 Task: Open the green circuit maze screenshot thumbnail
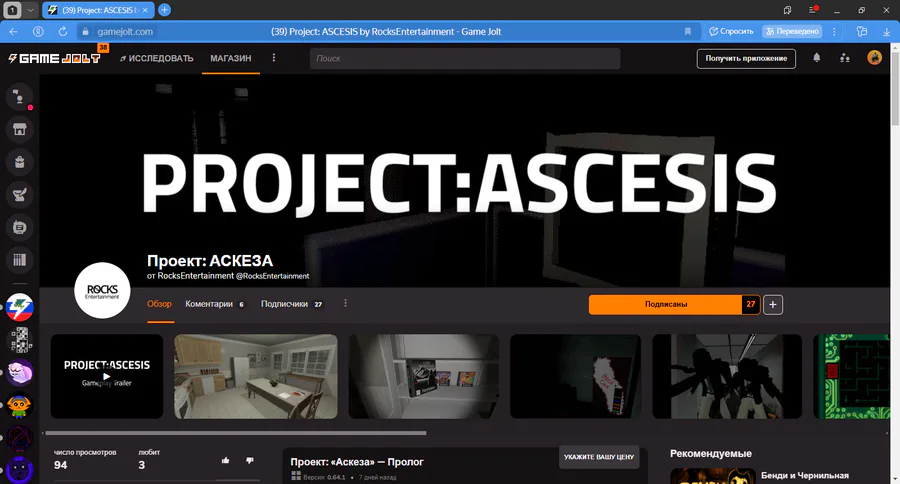[x=851, y=376]
